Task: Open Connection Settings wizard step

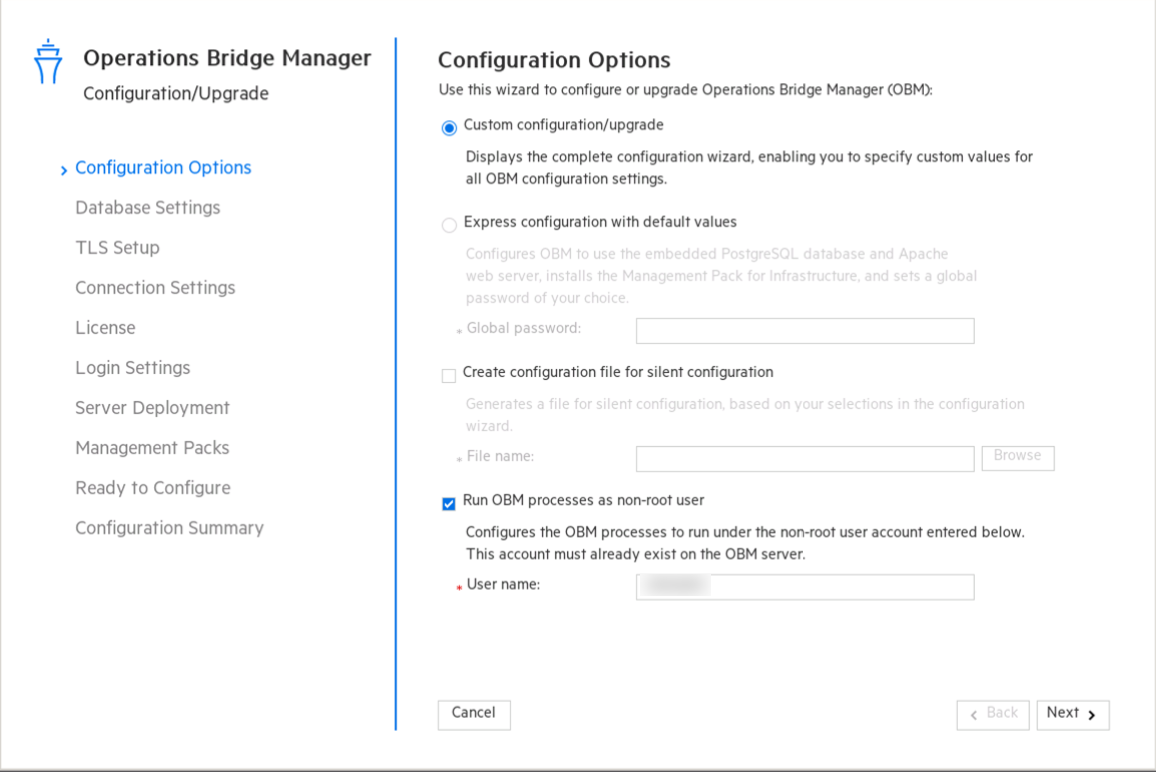Action: coord(155,288)
